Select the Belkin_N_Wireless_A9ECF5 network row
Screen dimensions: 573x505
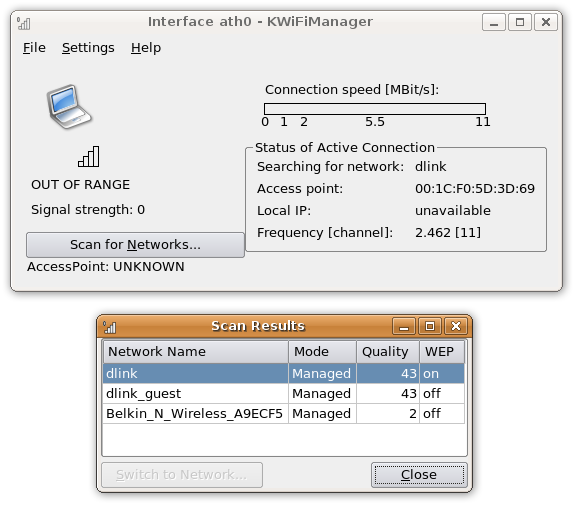click(284, 414)
